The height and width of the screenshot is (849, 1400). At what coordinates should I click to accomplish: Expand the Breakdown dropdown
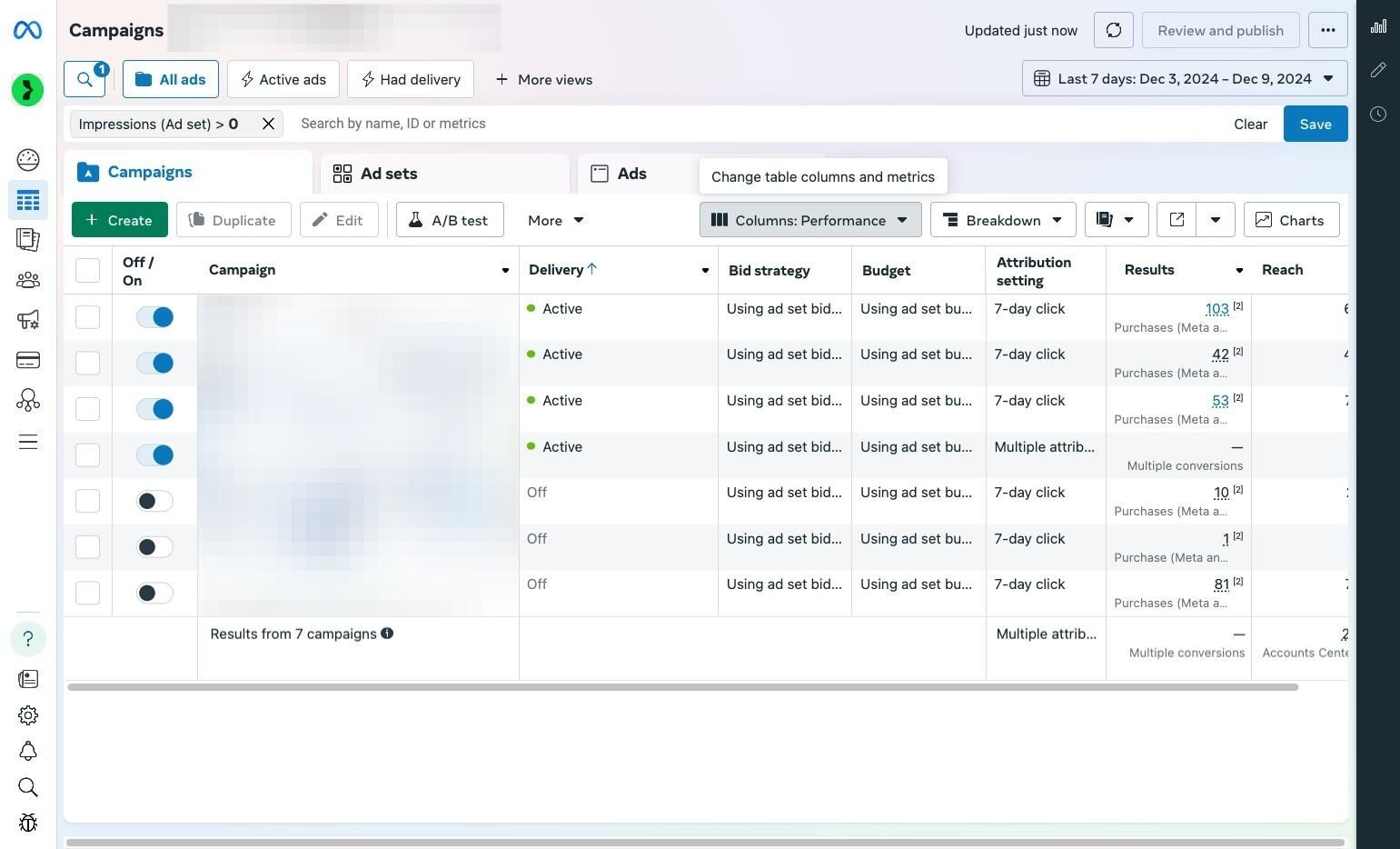click(x=1003, y=220)
